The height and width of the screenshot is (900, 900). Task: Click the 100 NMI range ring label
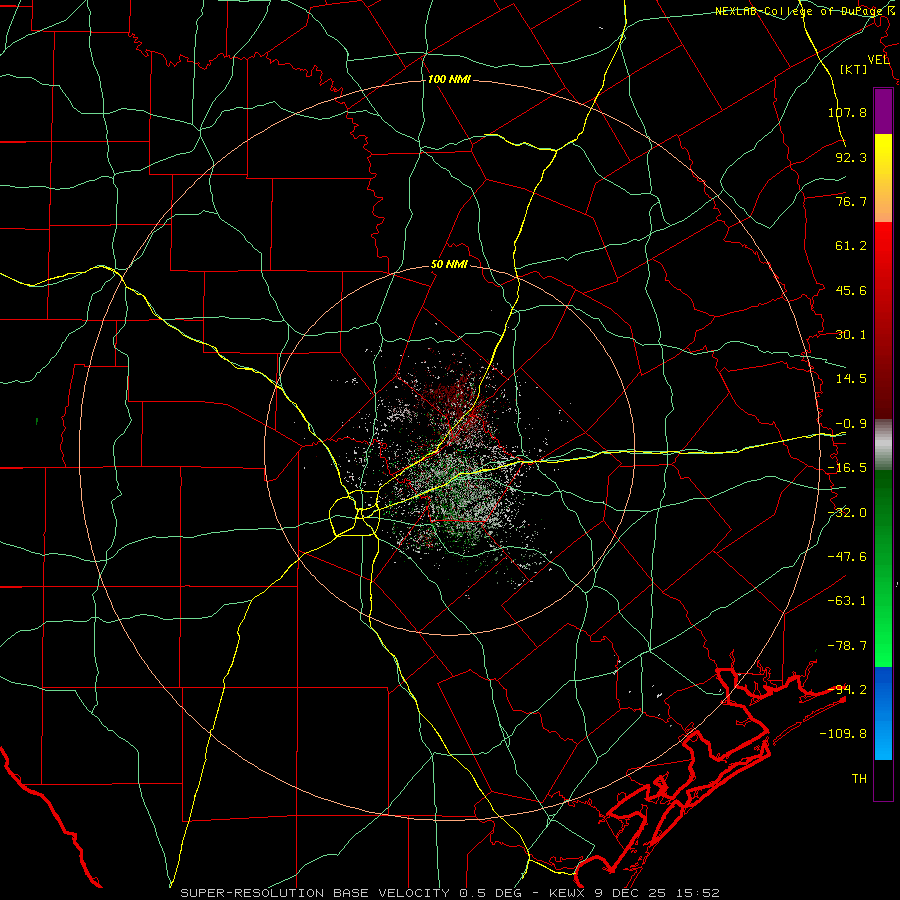449,79
